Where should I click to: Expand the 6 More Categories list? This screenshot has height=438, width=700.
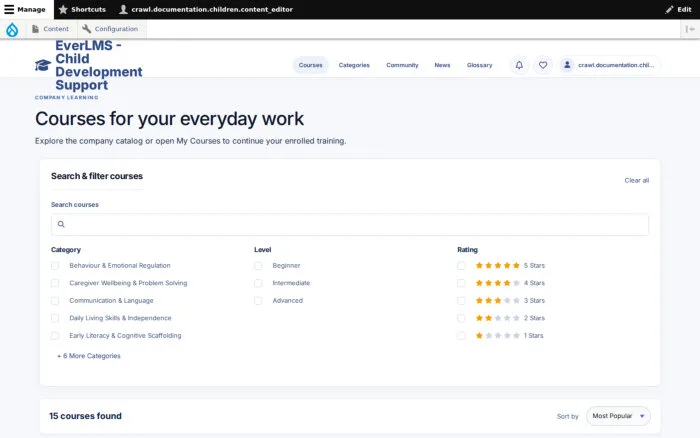(x=89, y=356)
